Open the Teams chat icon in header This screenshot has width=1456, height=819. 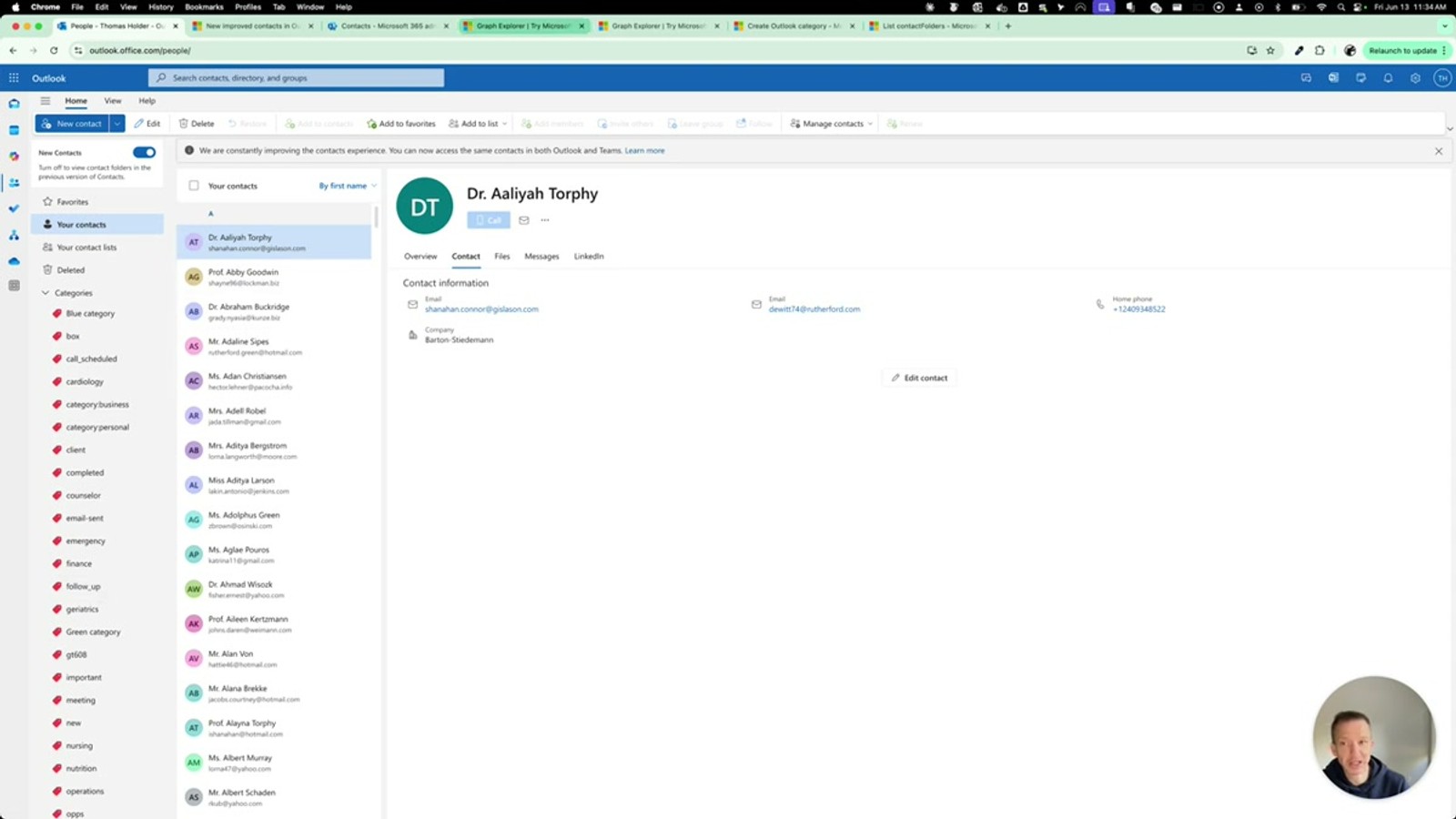click(x=1306, y=78)
